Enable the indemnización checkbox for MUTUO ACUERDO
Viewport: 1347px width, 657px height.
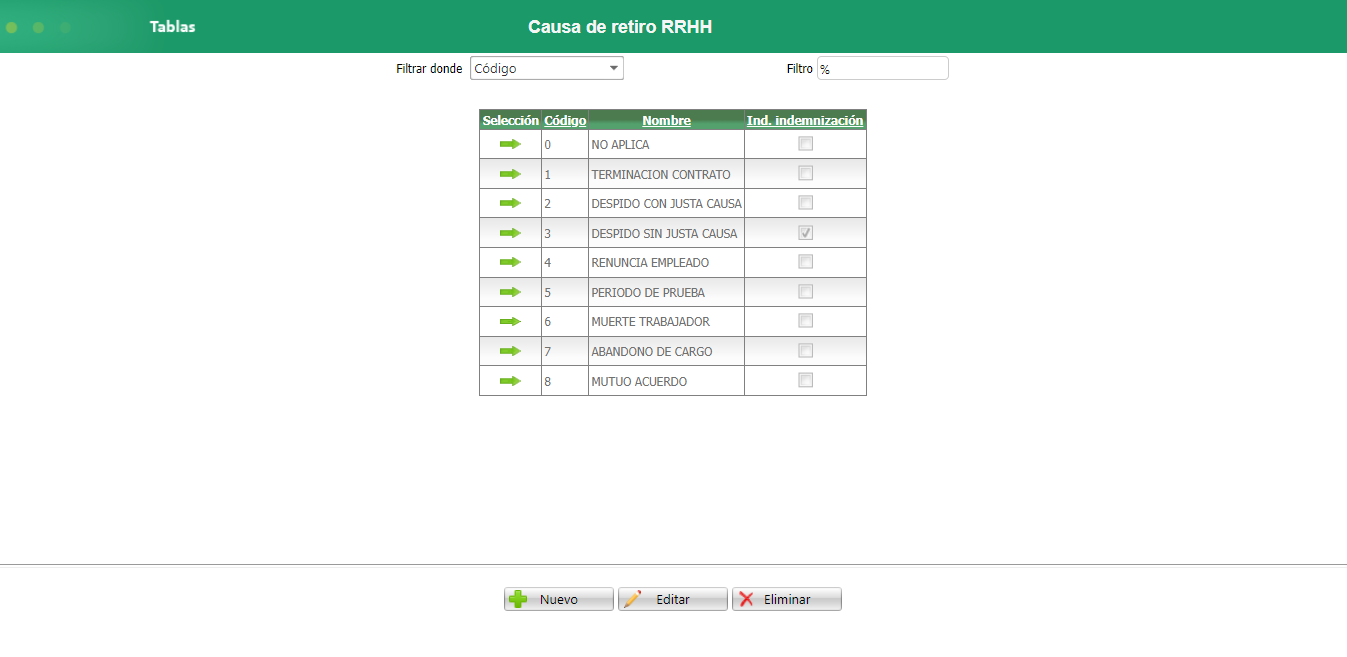tap(804, 379)
